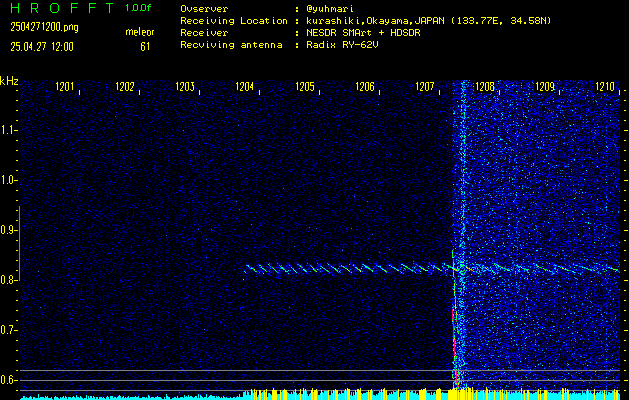Click the red meteor echo streak
The image size is (629, 400).
(x=455, y=348)
